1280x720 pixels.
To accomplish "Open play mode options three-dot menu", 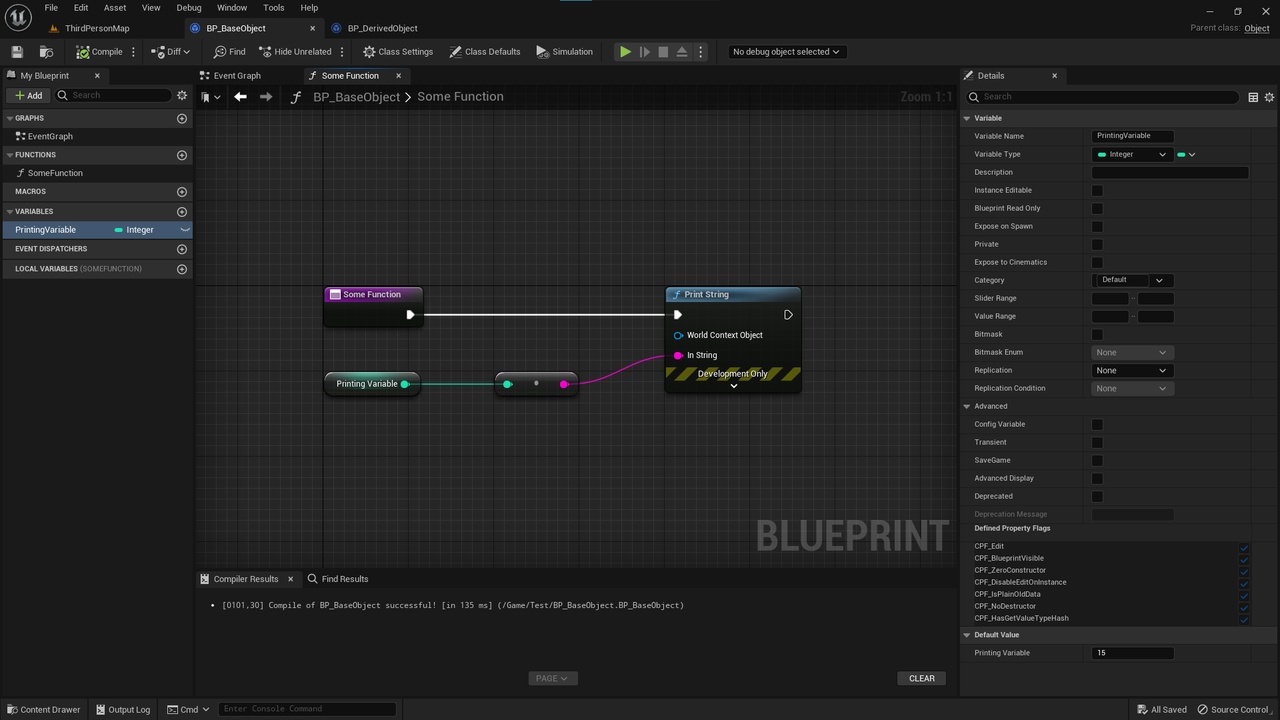I will pos(700,52).
